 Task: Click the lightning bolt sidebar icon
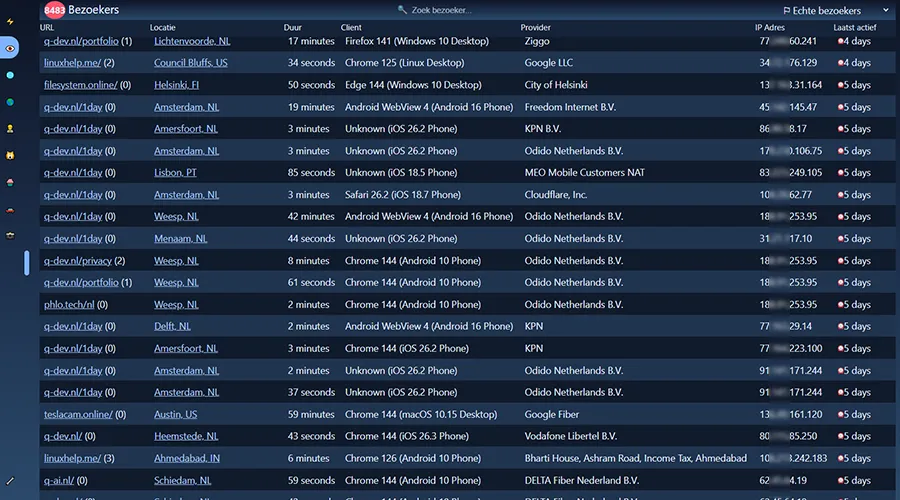click(10, 22)
